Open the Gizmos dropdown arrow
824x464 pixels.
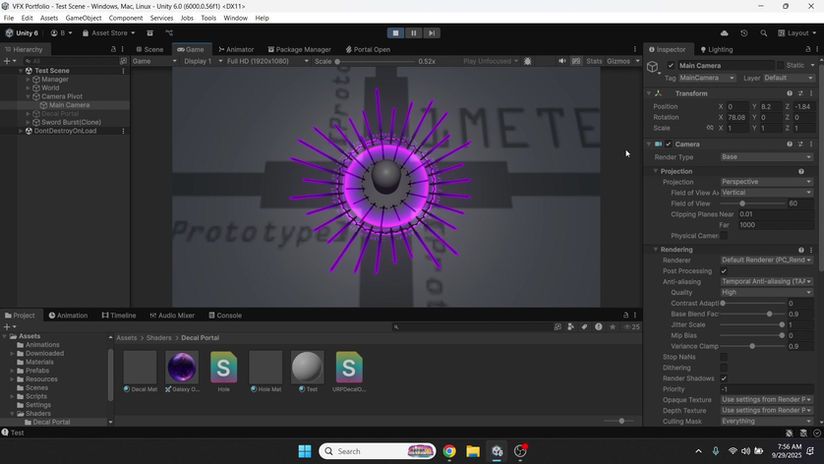click(637, 61)
